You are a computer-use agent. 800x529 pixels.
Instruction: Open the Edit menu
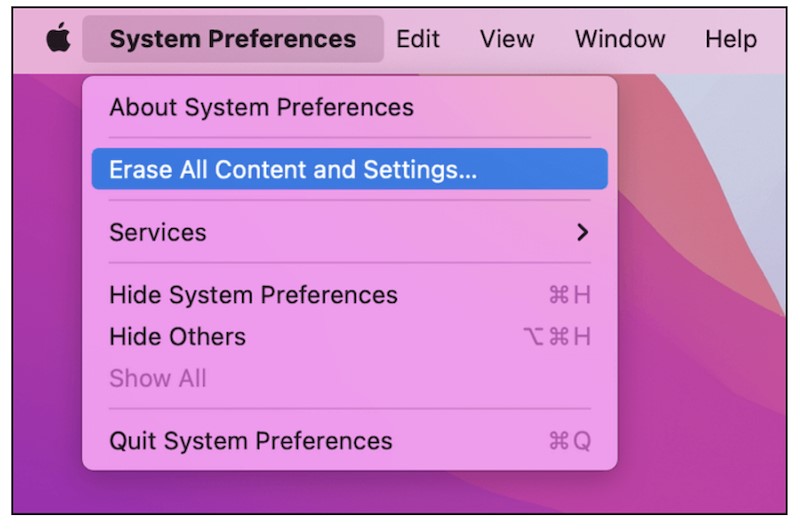click(x=418, y=40)
